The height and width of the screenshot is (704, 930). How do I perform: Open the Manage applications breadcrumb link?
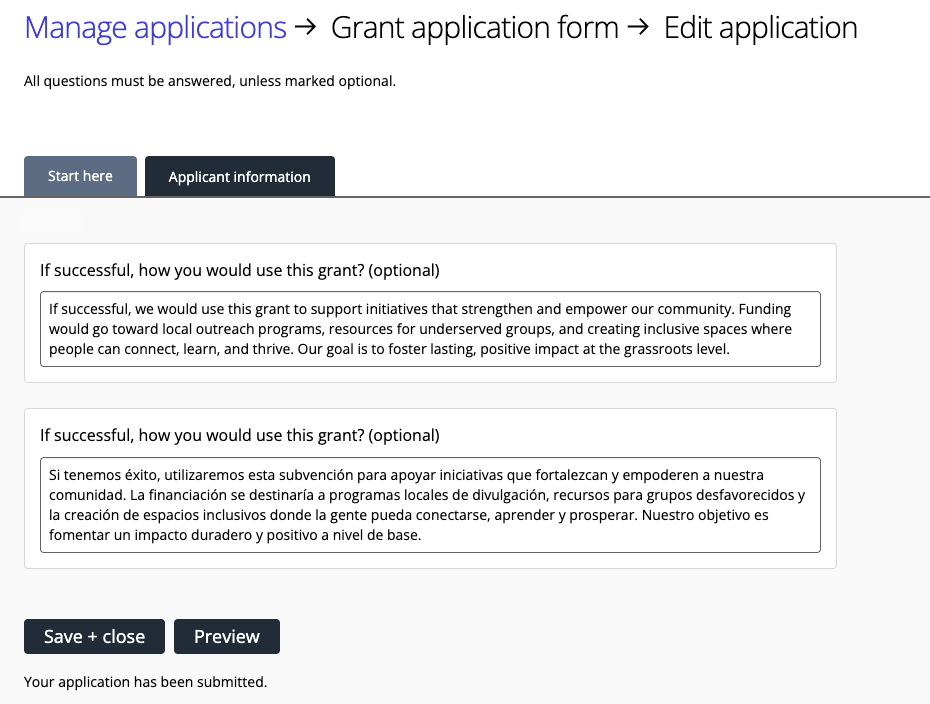(155, 28)
